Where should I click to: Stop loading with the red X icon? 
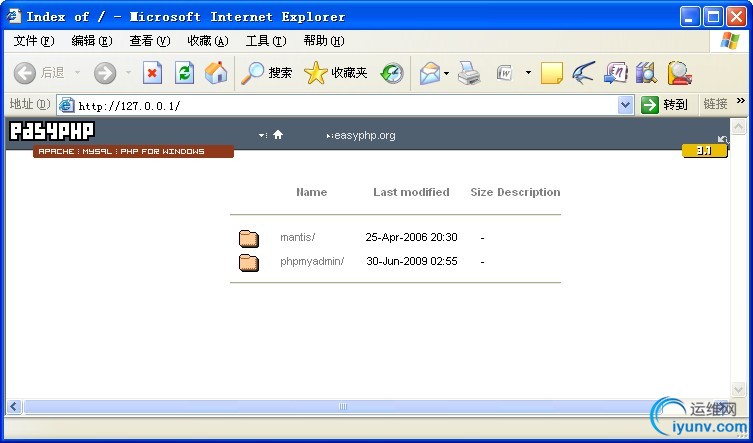[152, 74]
